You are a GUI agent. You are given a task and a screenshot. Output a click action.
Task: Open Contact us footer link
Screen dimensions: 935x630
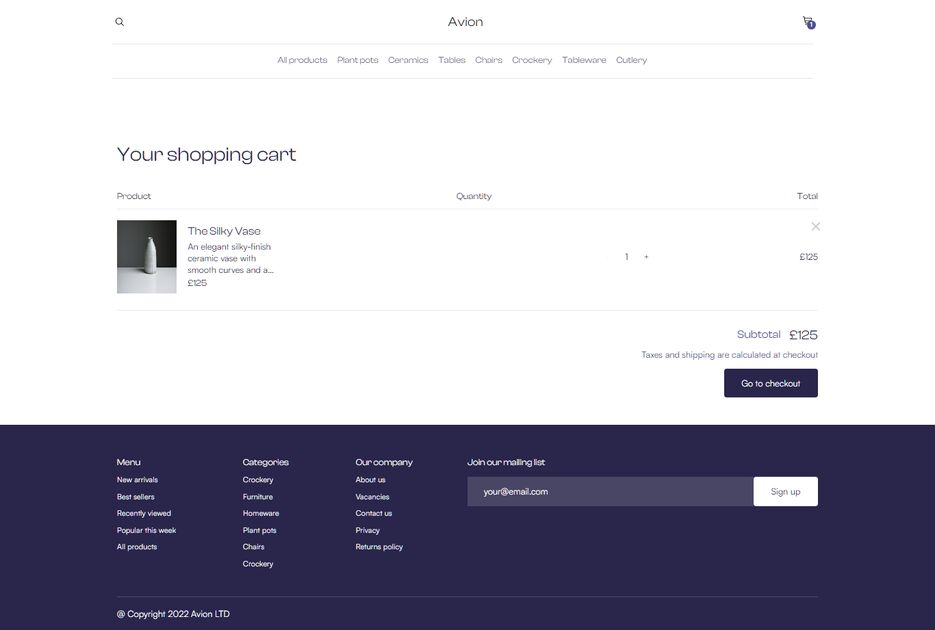[x=374, y=513]
